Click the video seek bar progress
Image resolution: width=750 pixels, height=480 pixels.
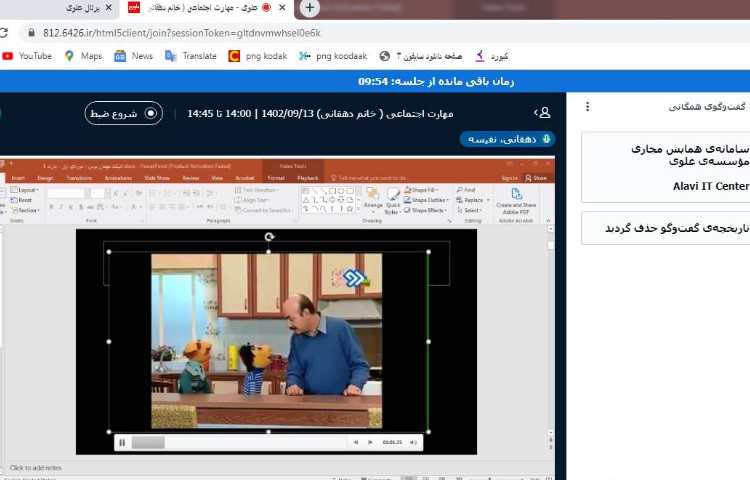[239, 443]
